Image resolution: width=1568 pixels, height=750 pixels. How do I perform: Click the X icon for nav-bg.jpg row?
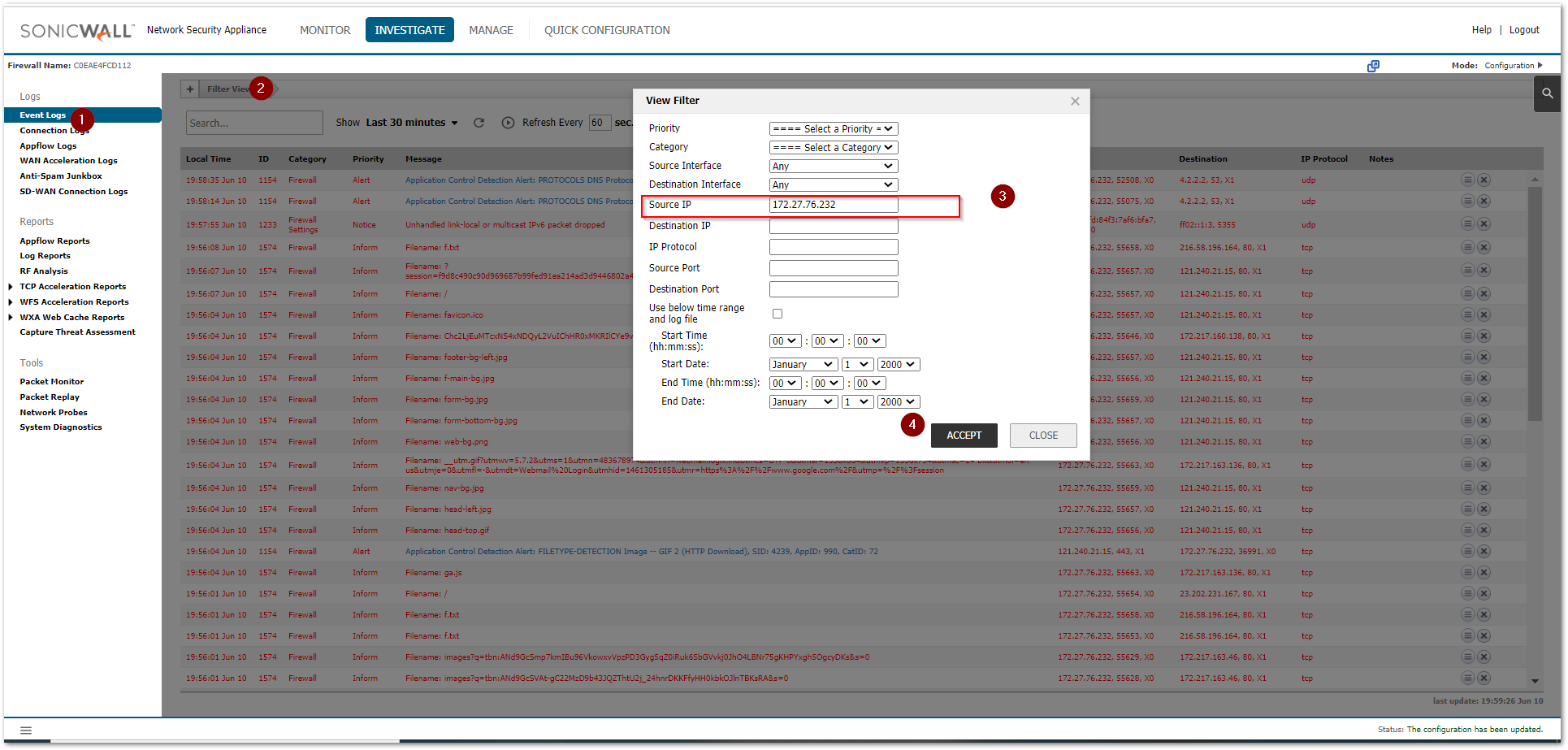tap(1484, 488)
